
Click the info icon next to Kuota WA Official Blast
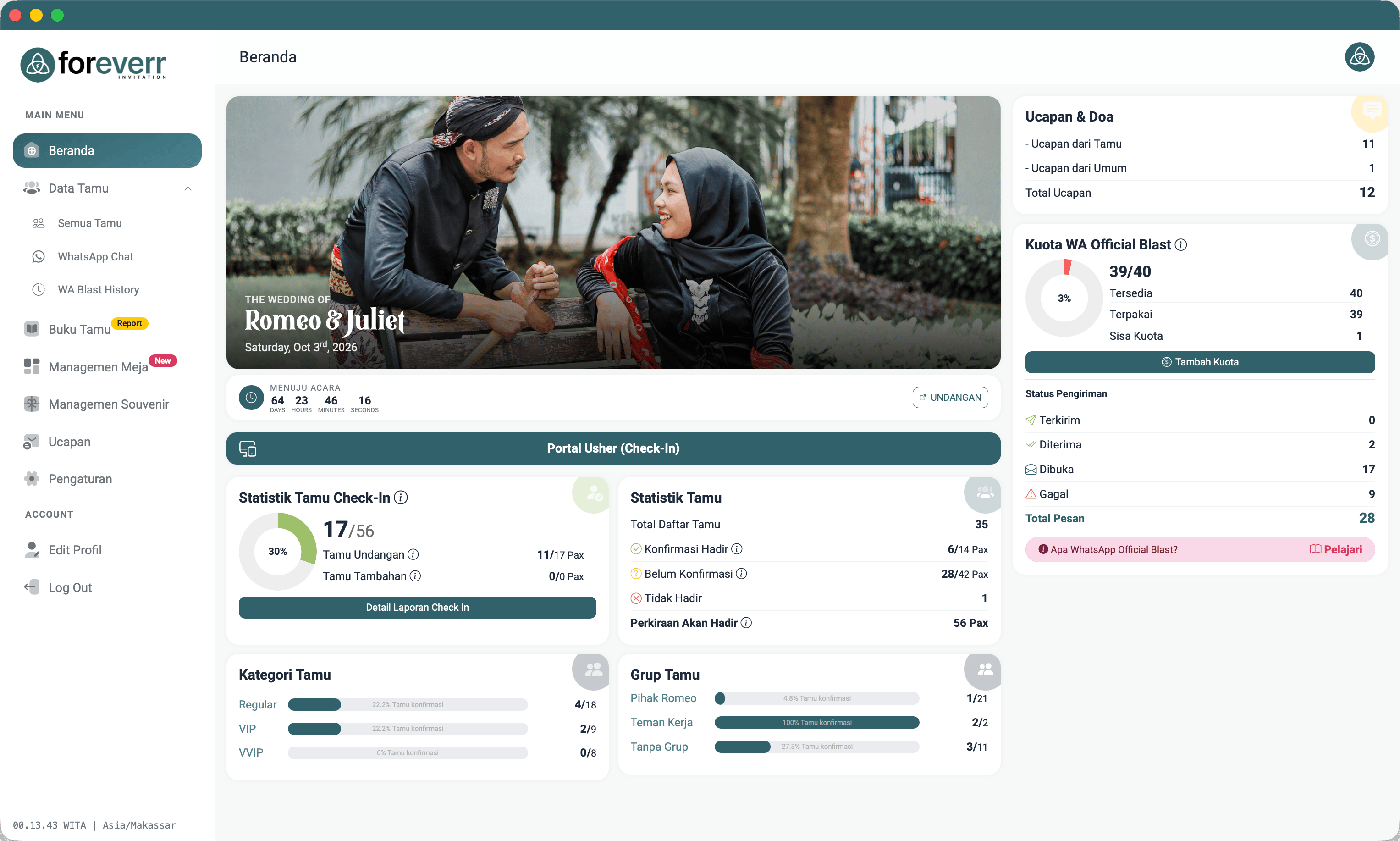(x=1181, y=245)
